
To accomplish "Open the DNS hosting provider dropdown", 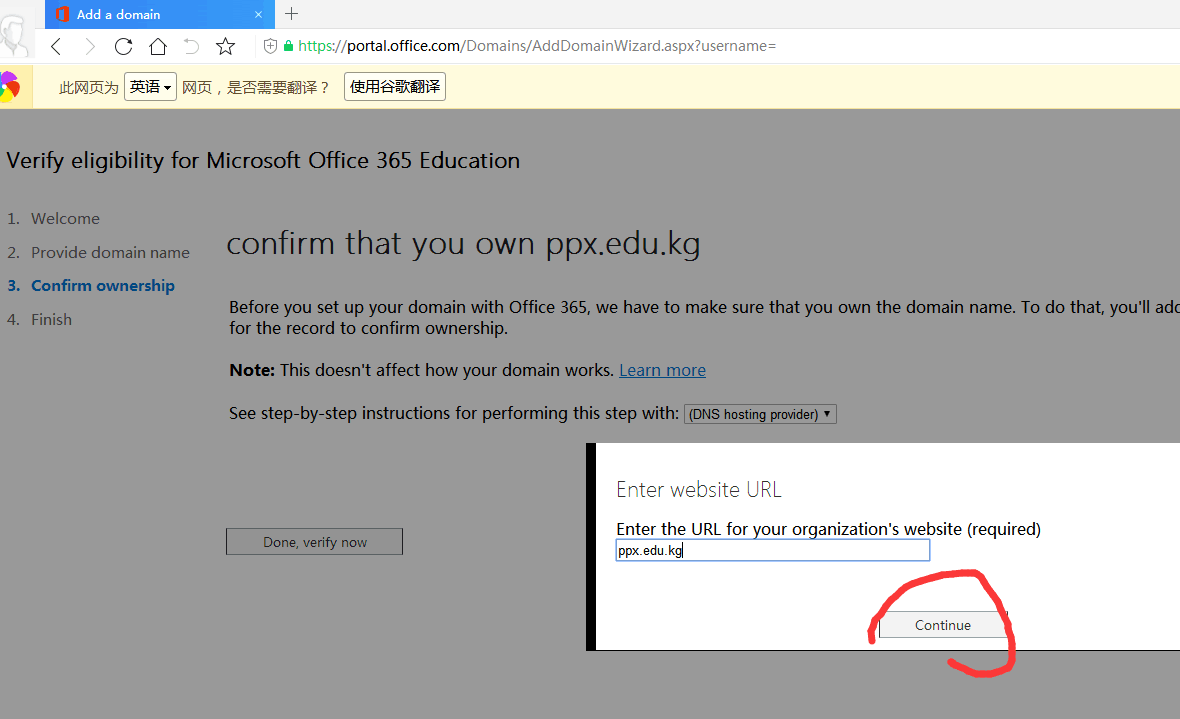I will coord(760,414).
